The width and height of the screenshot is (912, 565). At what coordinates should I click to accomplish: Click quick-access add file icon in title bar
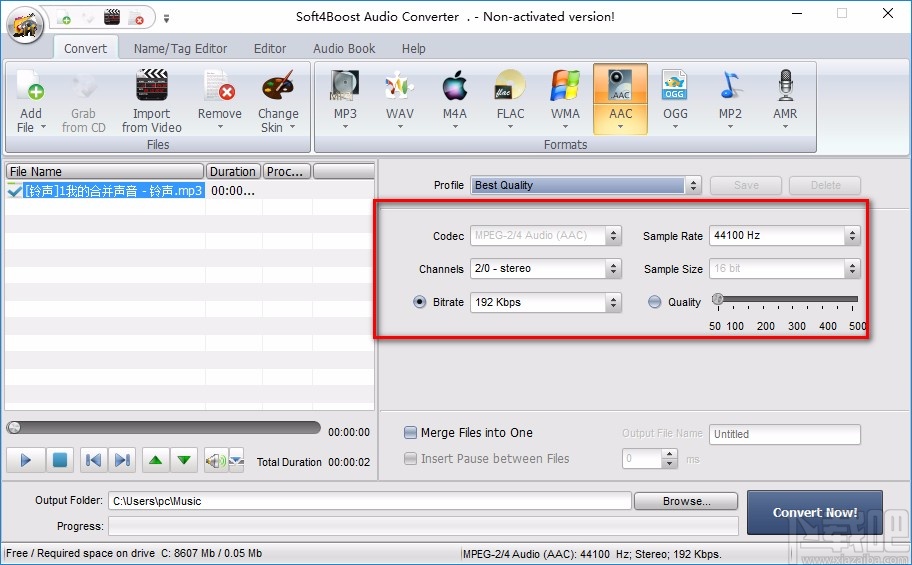(x=63, y=17)
